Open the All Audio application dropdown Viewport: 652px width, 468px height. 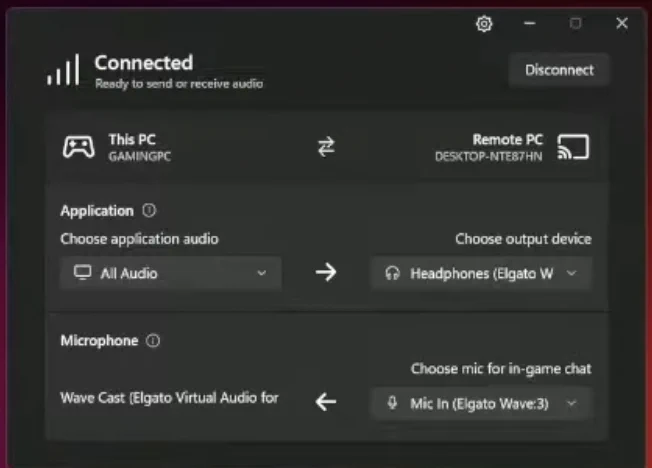click(171, 273)
